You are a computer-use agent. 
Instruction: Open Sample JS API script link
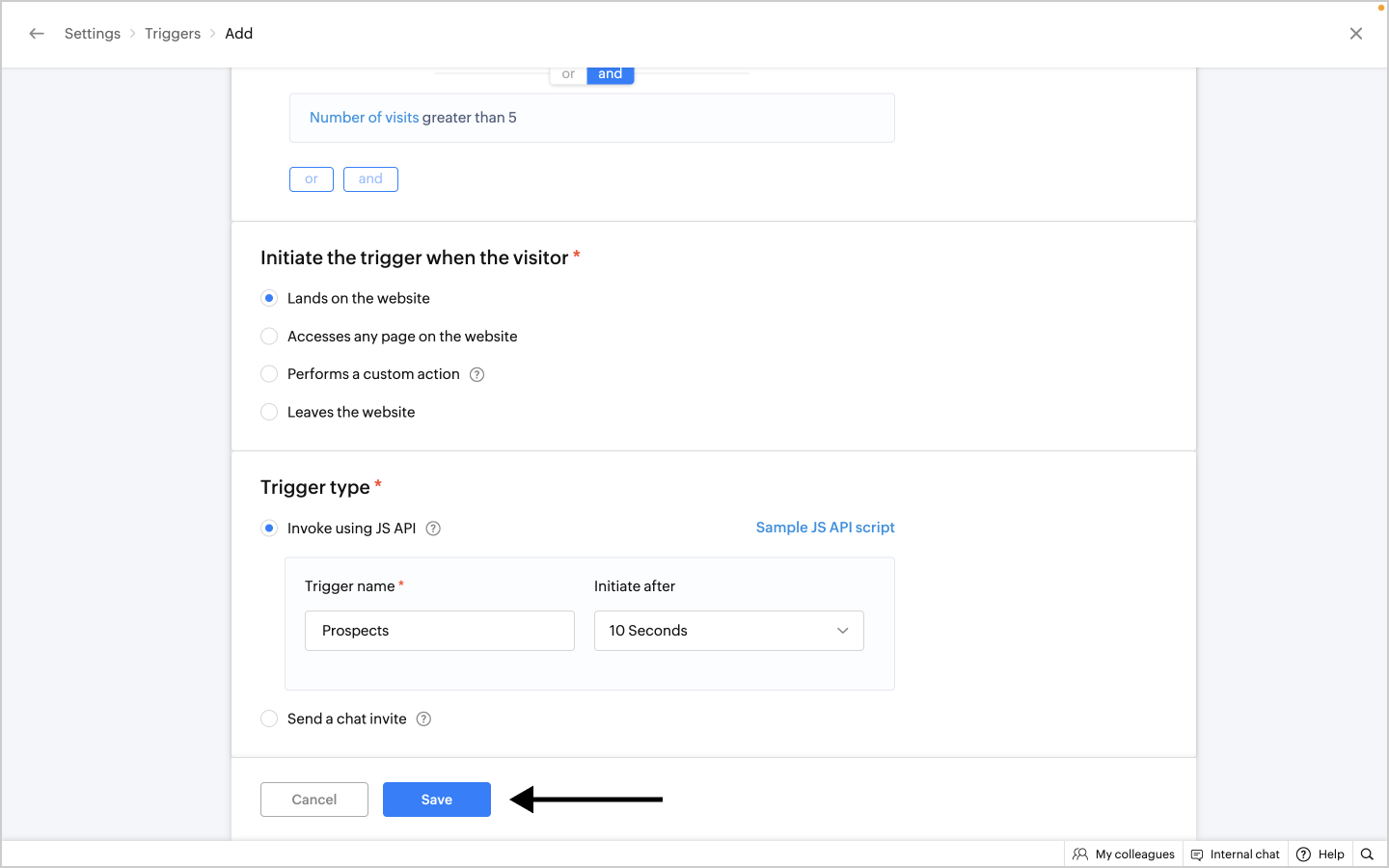(x=825, y=528)
